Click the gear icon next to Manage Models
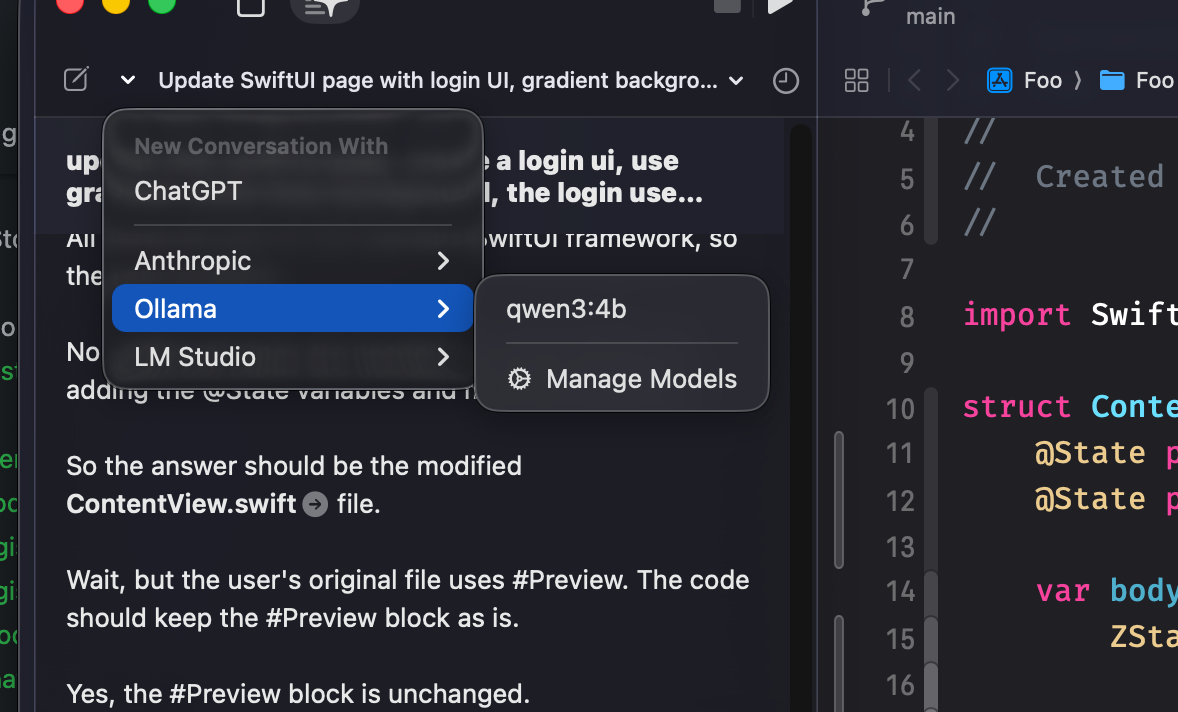 coord(519,378)
